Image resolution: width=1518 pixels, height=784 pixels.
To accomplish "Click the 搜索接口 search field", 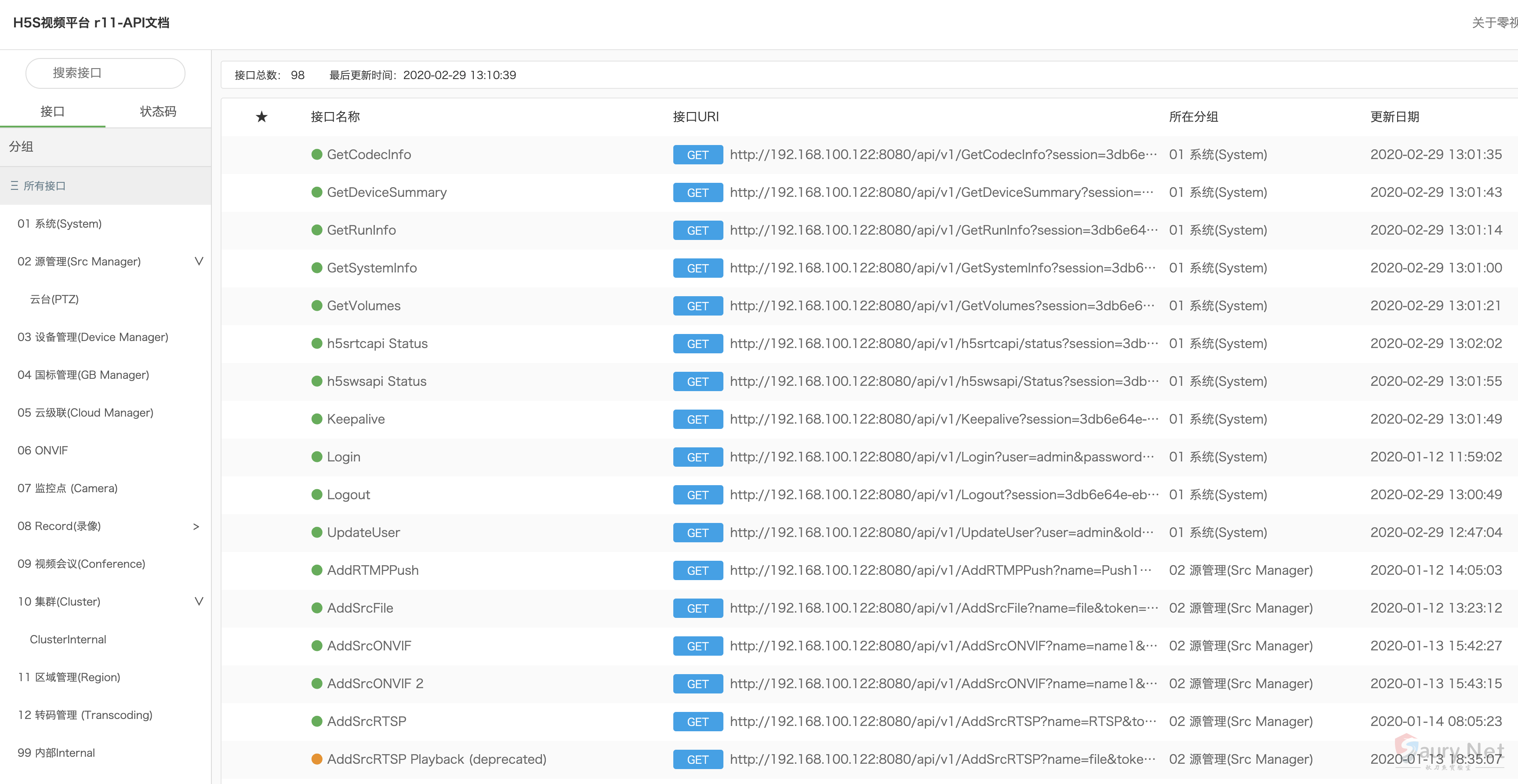I will coord(105,73).
